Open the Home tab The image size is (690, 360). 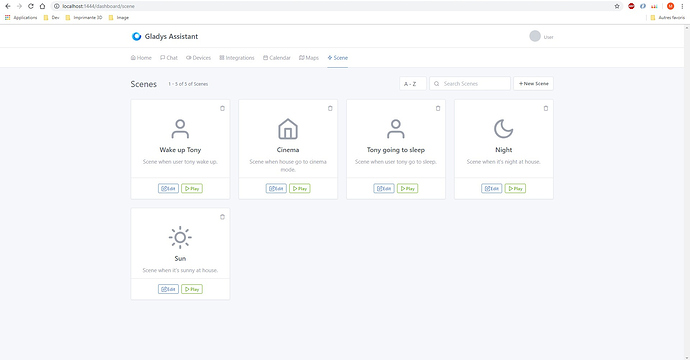[141, 58]
